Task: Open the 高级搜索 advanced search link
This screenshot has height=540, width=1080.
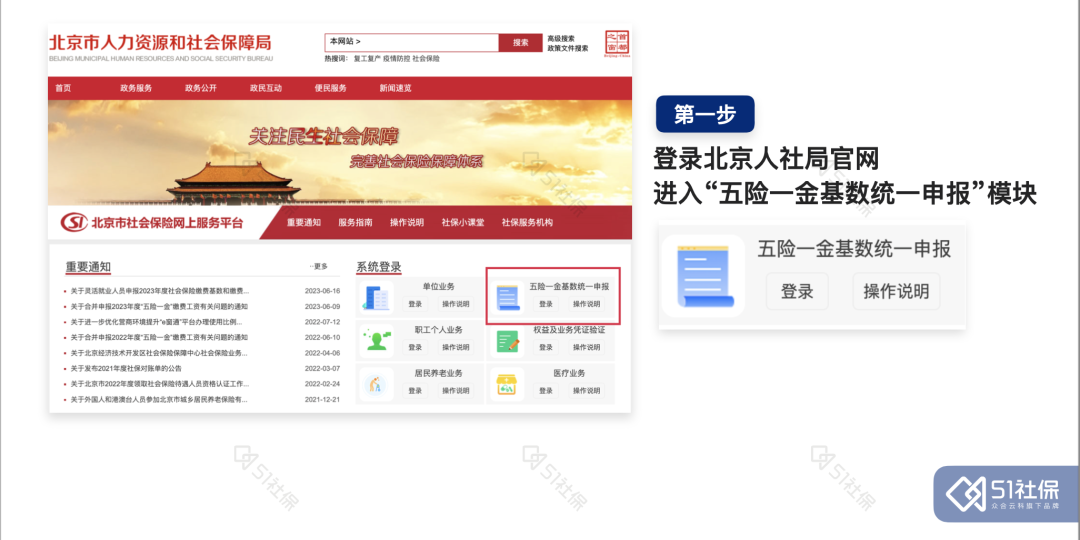Action: click(x=561, y=38)
